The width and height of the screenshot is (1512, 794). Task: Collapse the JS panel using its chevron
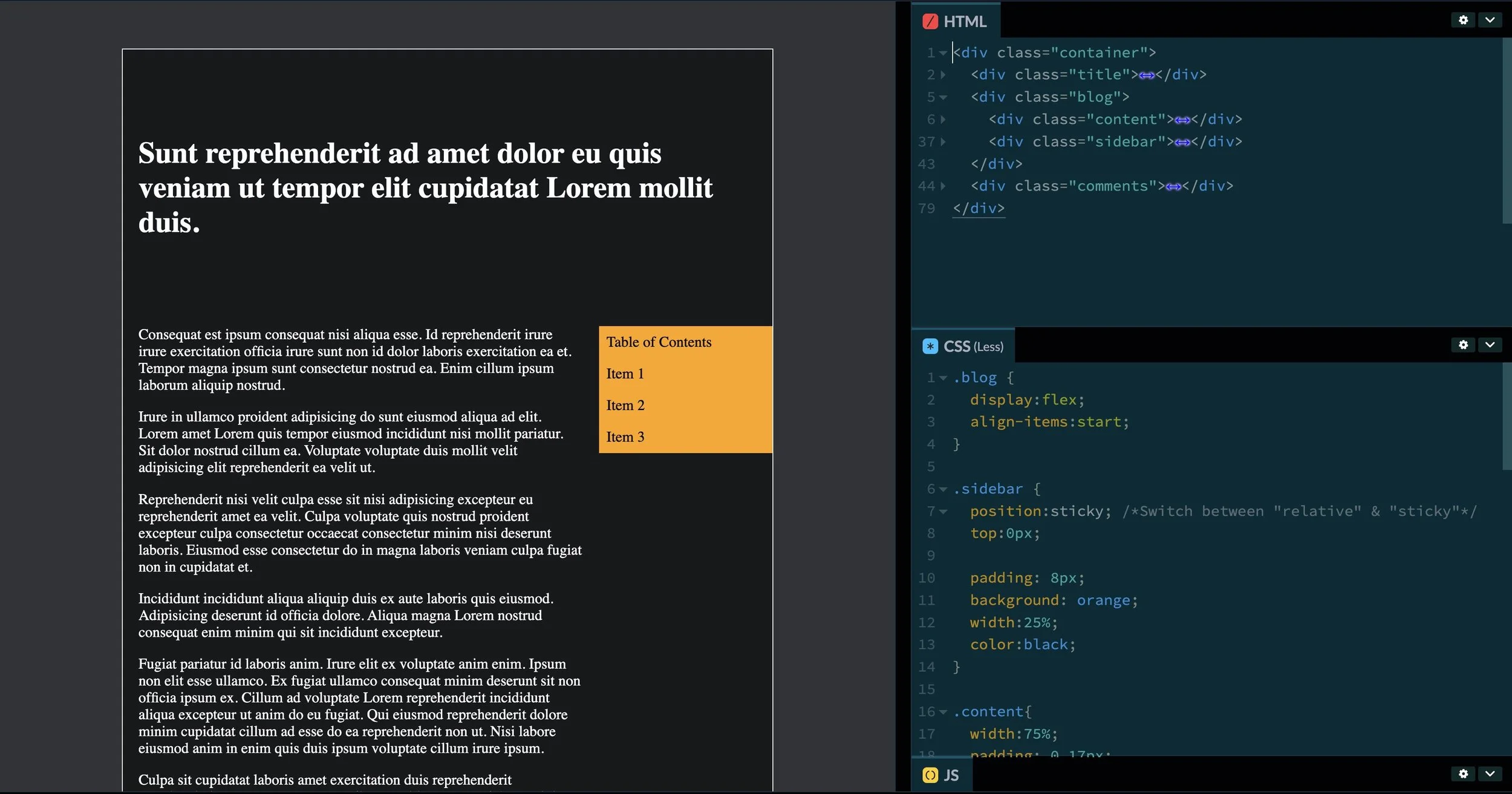1490,773
